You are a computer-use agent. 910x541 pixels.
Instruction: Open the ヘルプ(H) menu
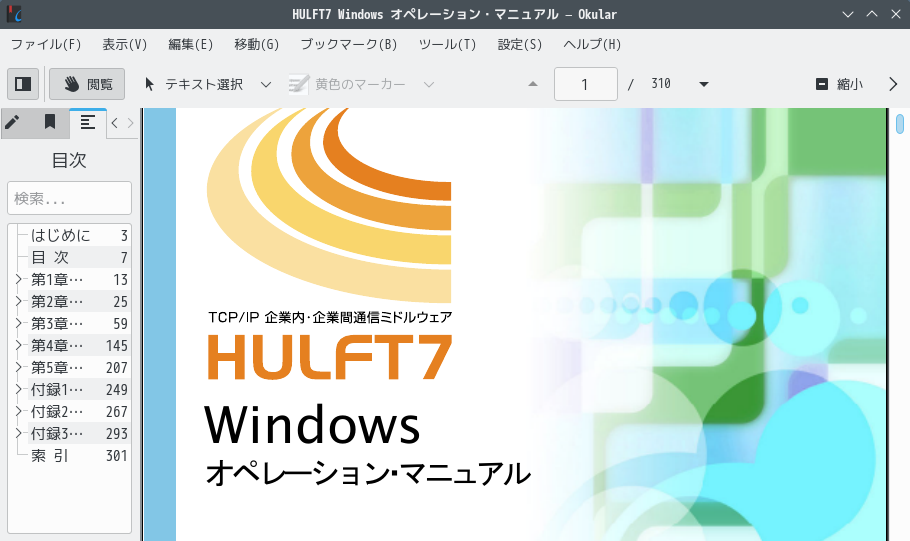pos(592,45)
